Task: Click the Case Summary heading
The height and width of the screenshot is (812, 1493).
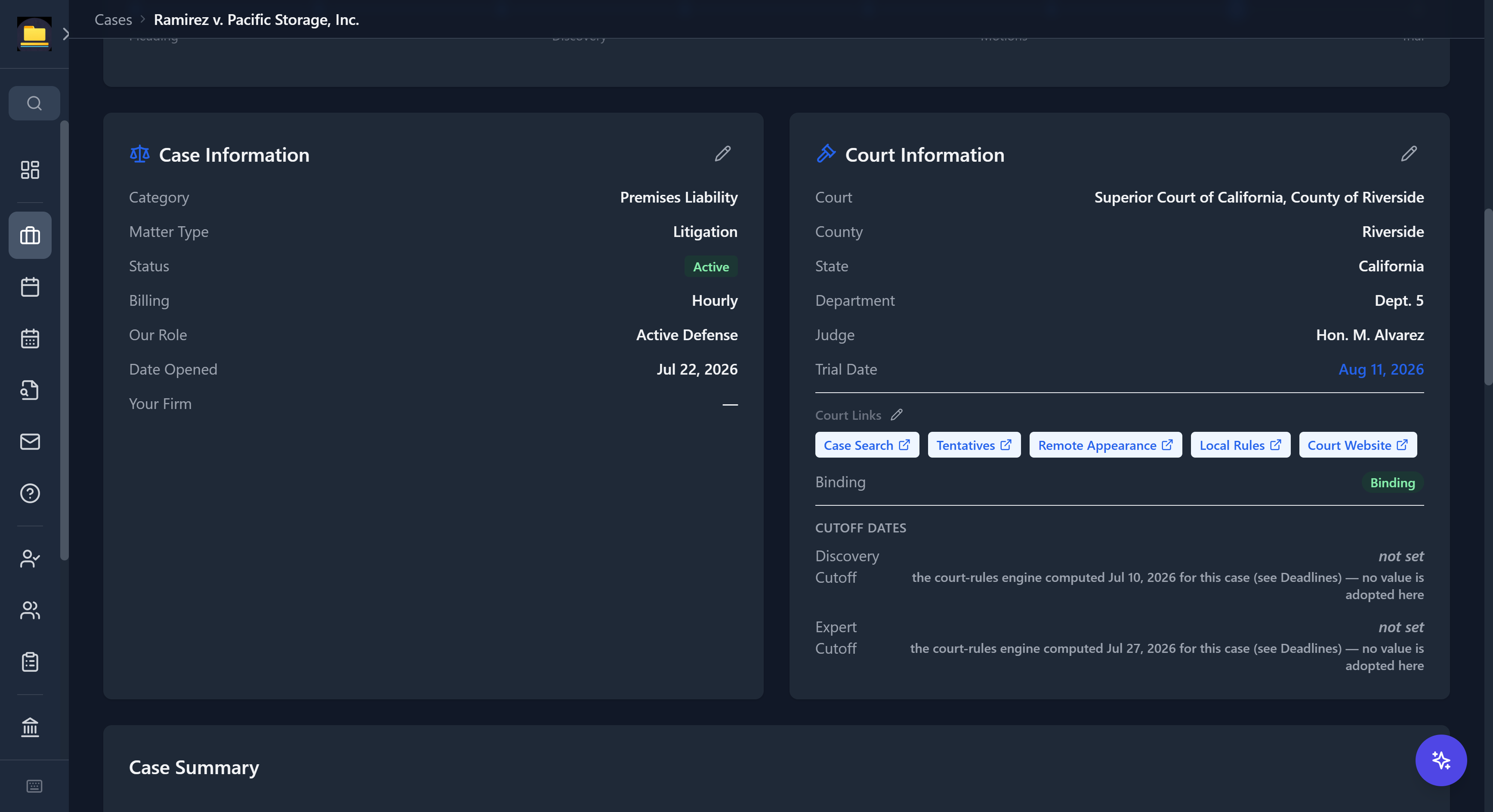Action: coord(194,767)
